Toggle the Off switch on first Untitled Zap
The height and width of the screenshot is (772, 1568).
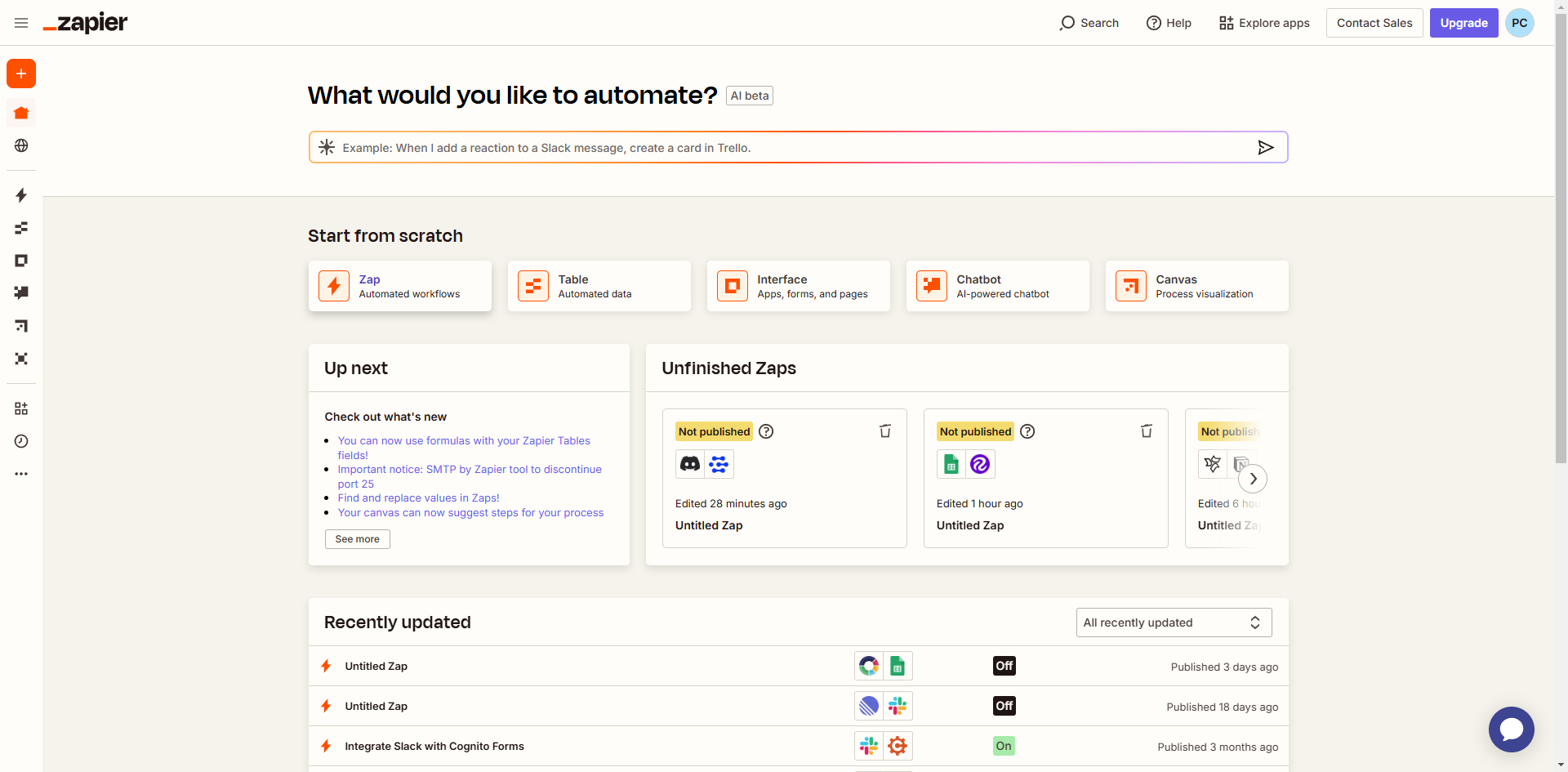pos(1004,666)
